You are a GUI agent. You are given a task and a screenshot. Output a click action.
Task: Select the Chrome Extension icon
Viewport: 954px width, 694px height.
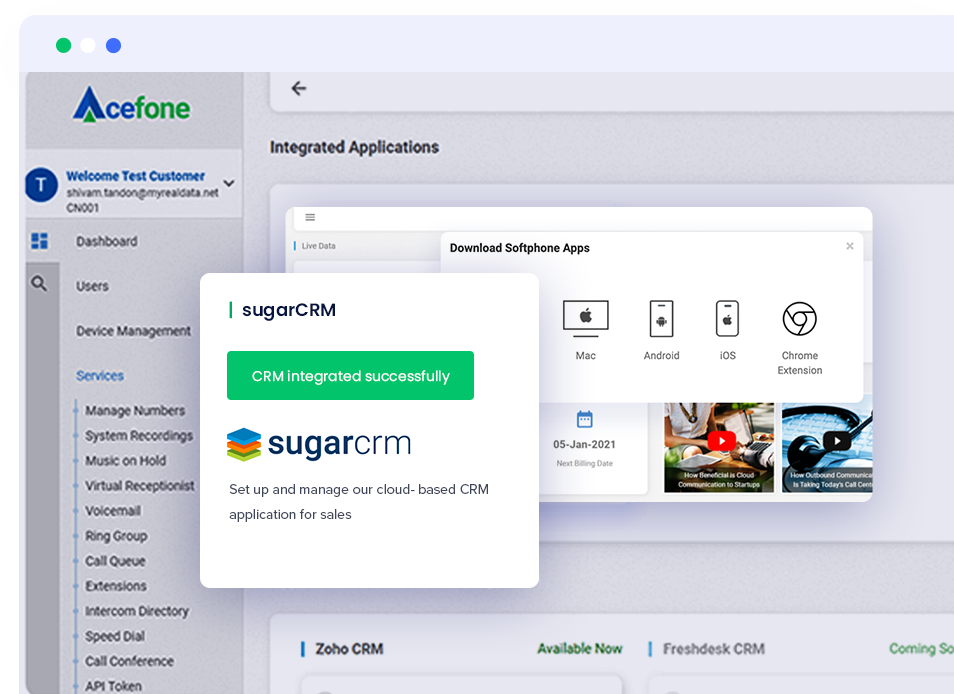coord(799,319)
